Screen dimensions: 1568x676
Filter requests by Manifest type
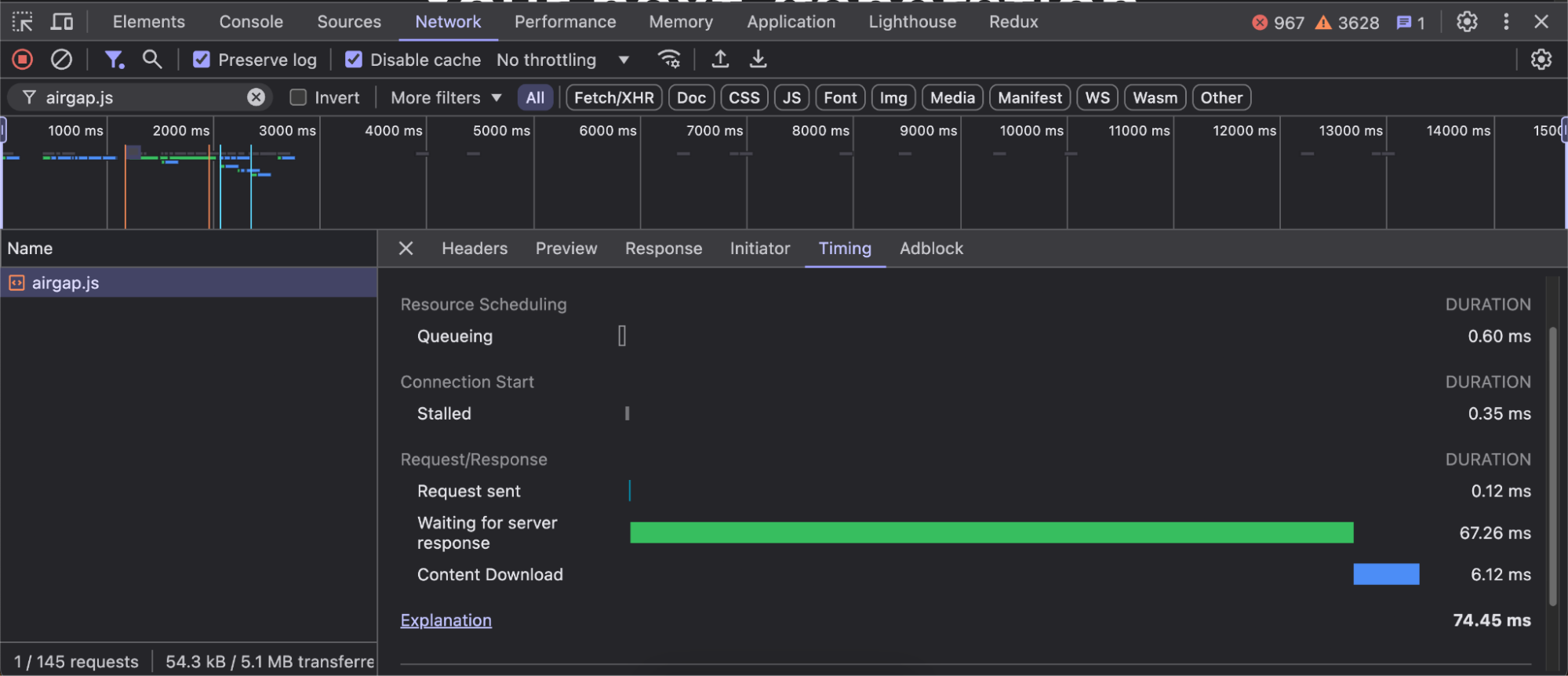1030,97
